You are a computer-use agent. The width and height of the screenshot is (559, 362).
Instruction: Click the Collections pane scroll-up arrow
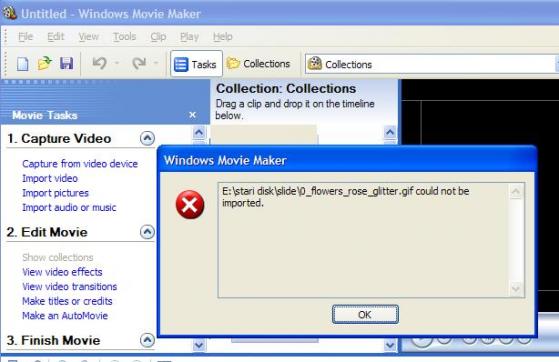click(x=390, y=133)
